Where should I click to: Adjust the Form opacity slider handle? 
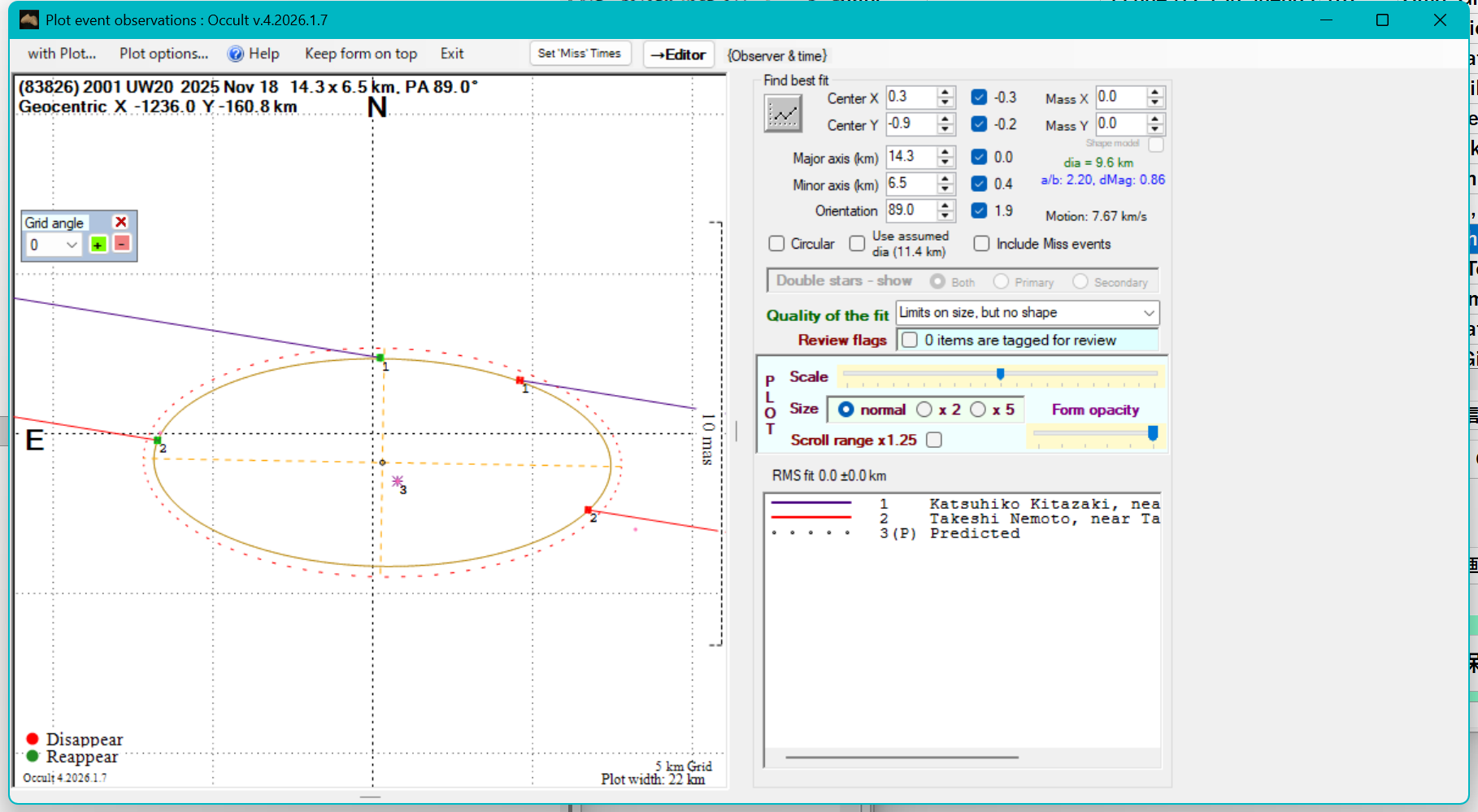[1152, 433]
